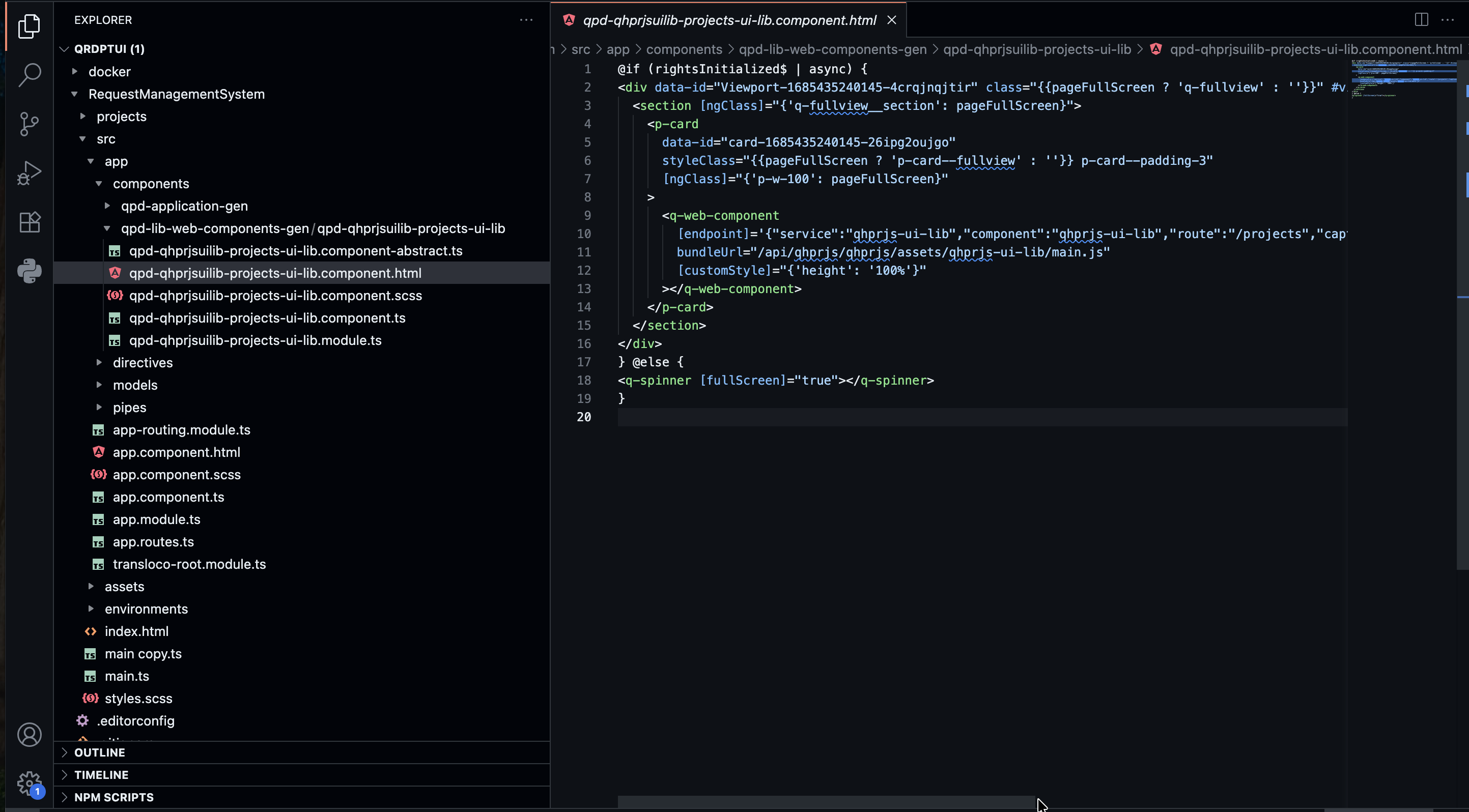Open components breadcrumb menu

click(x=684, y=49)
